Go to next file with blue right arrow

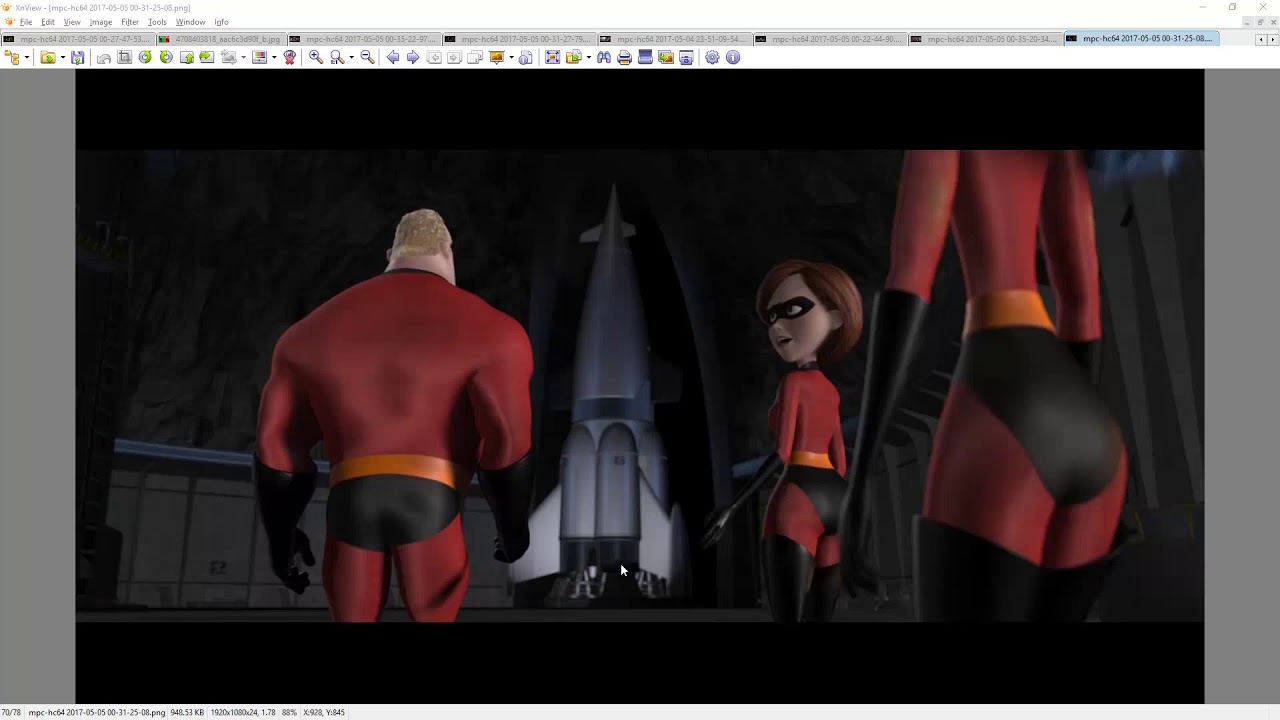point(413,58)
